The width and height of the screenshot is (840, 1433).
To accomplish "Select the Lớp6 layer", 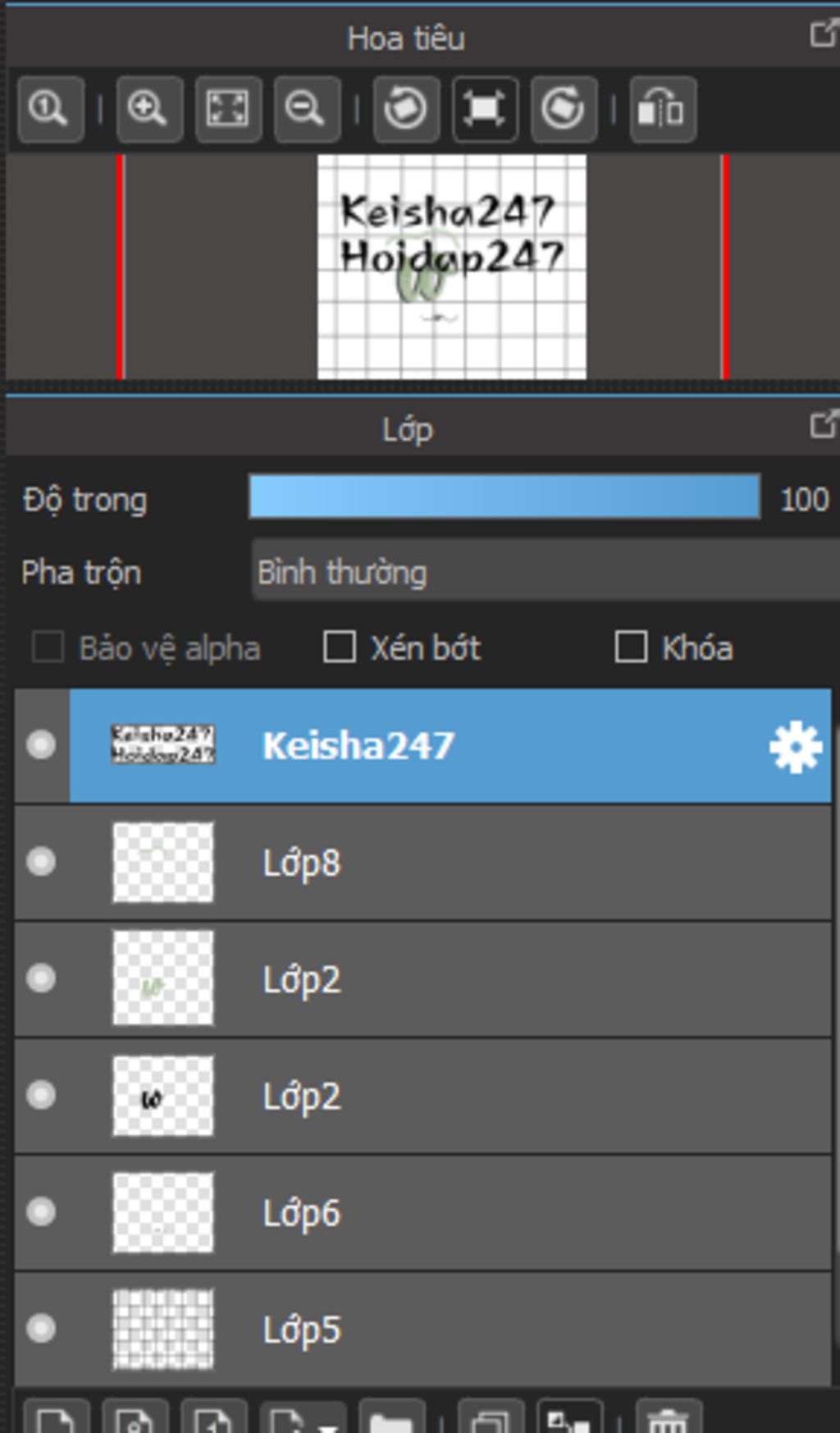I will 423,1212.
